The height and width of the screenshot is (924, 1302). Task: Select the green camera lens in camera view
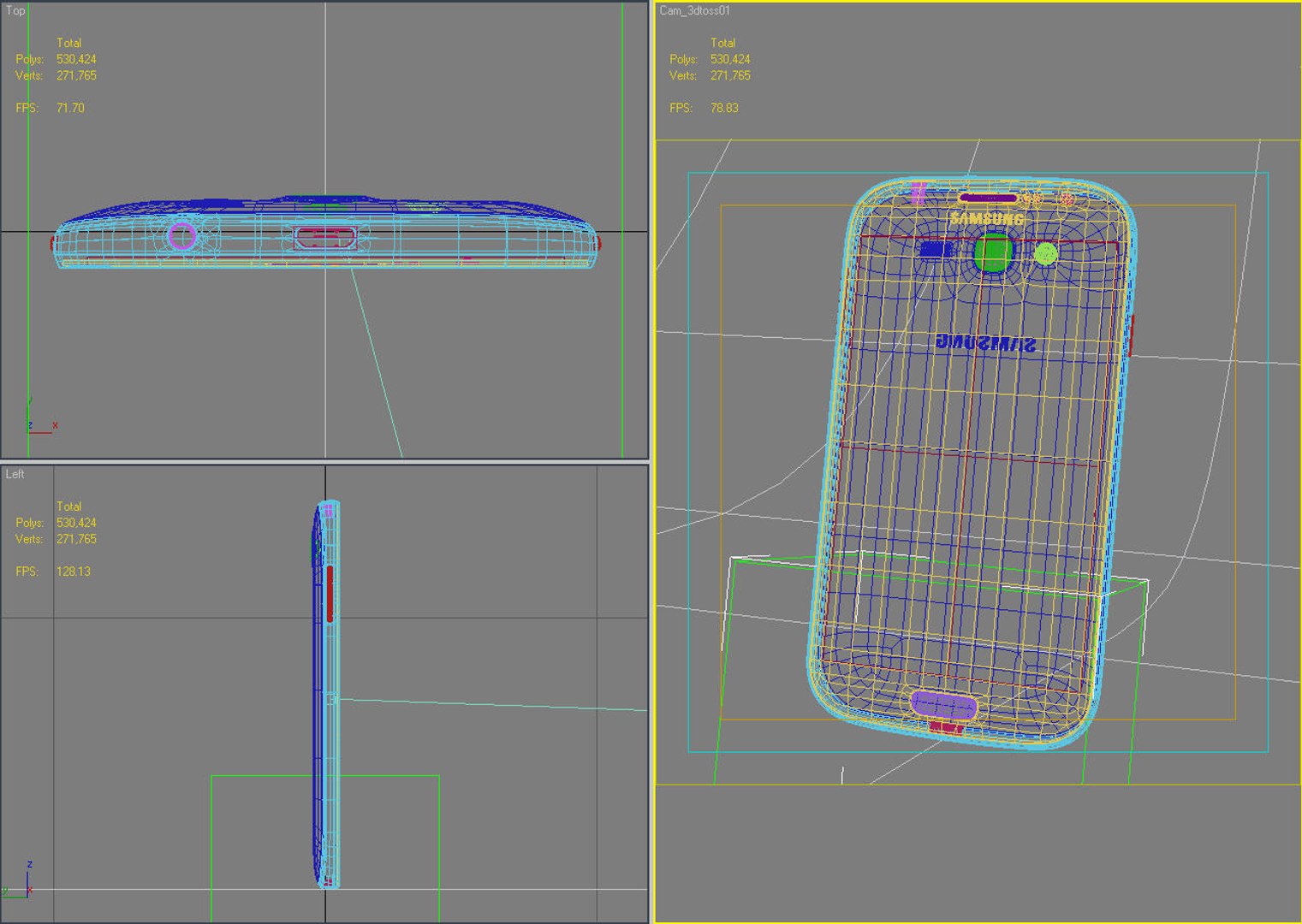(x=993, y=253)
